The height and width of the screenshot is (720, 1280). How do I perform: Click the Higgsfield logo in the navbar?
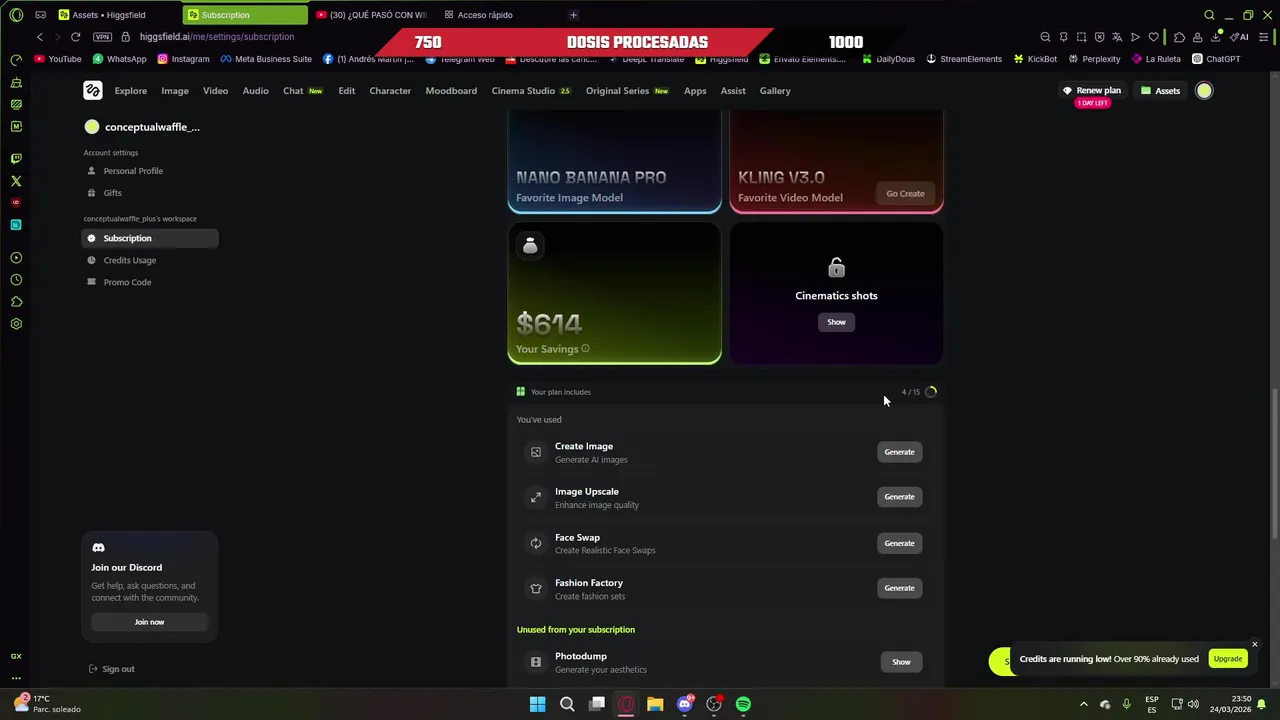click(93, 91)
